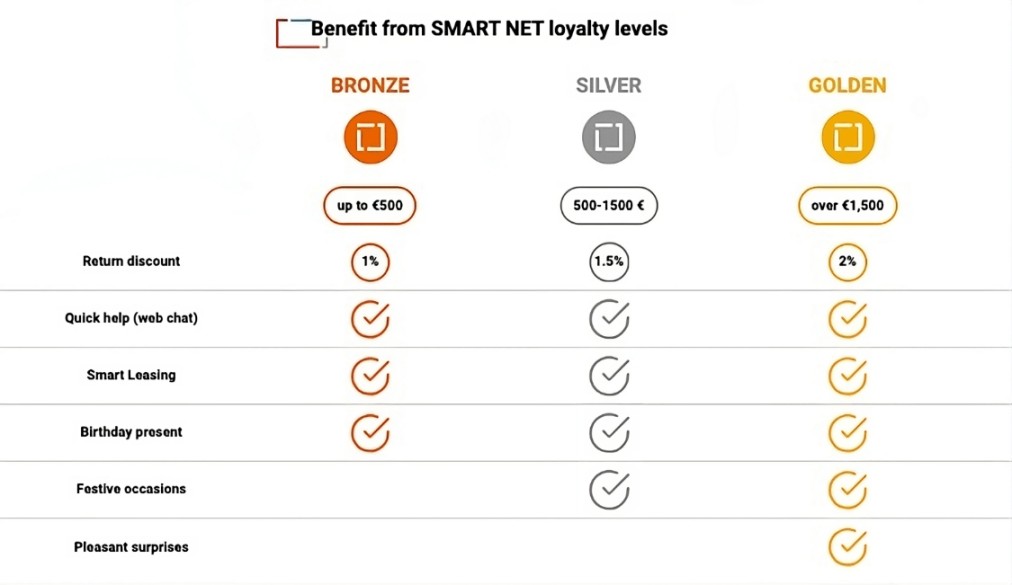
Task: Open the BRONZE level heading
Action: pyautogui.click(x=370, y=86)
